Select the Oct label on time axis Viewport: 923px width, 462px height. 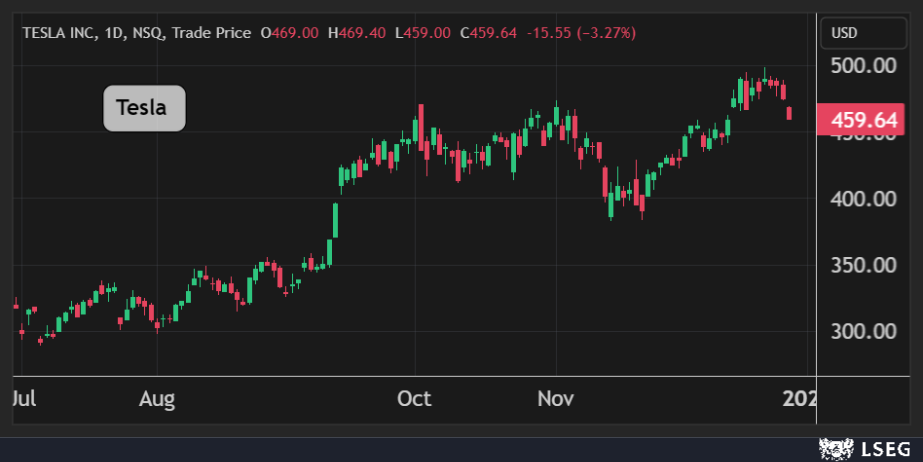click(x=414, y=399)
